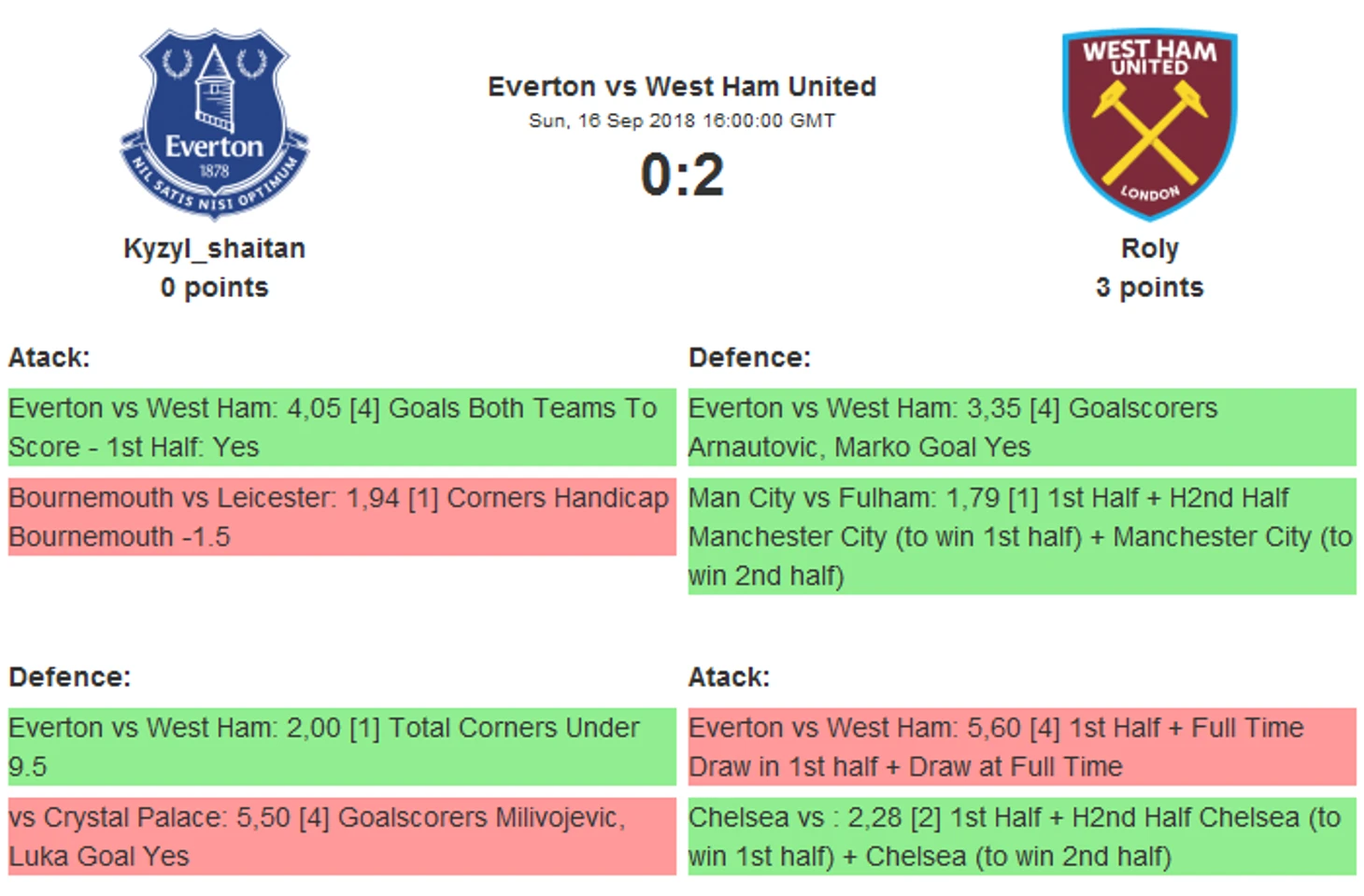Click the right Defence heading
The height and width of the screenshot is (896, 1364).
(749, 358)
